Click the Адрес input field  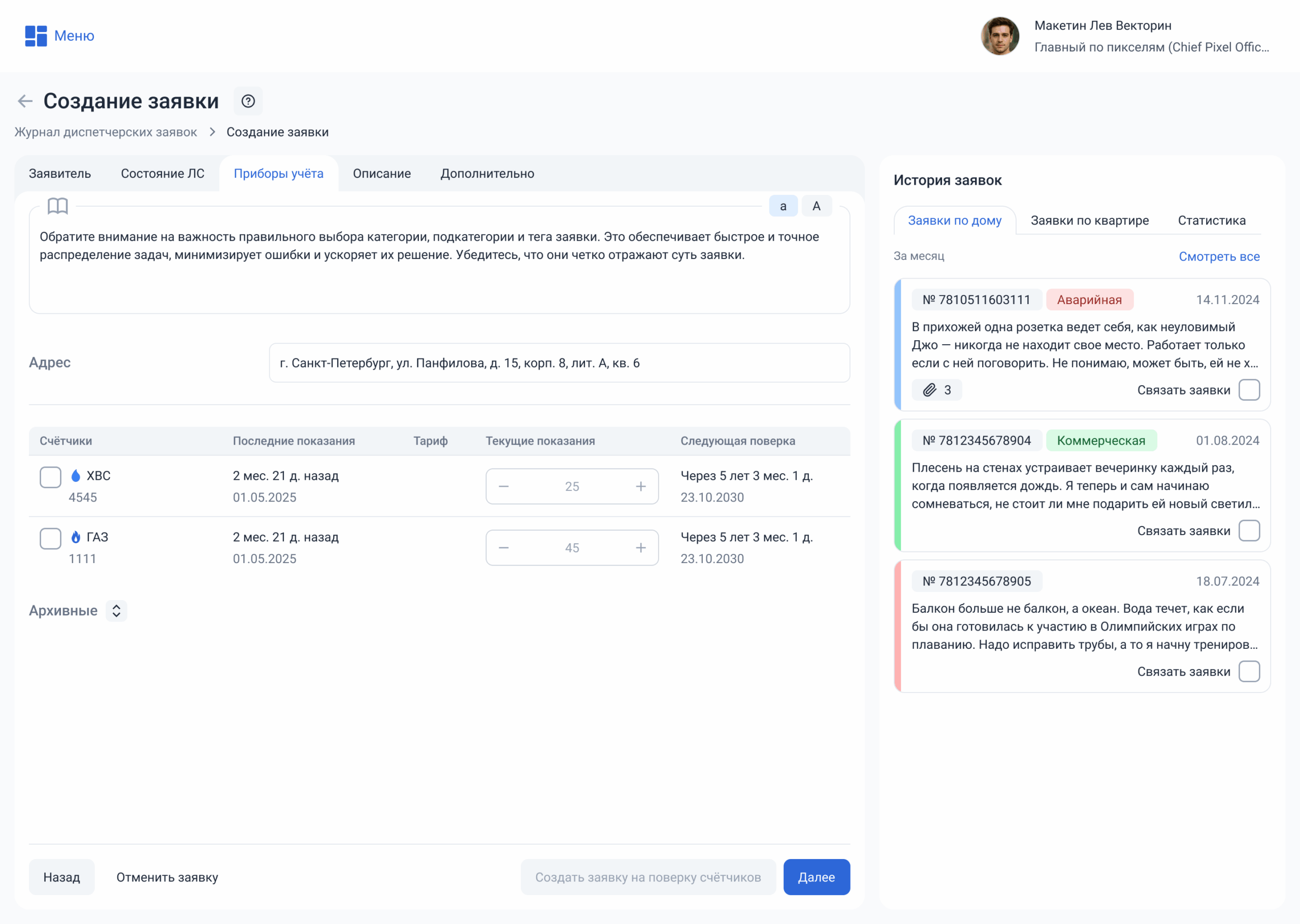pyautogui.click(x=559, y=363)
